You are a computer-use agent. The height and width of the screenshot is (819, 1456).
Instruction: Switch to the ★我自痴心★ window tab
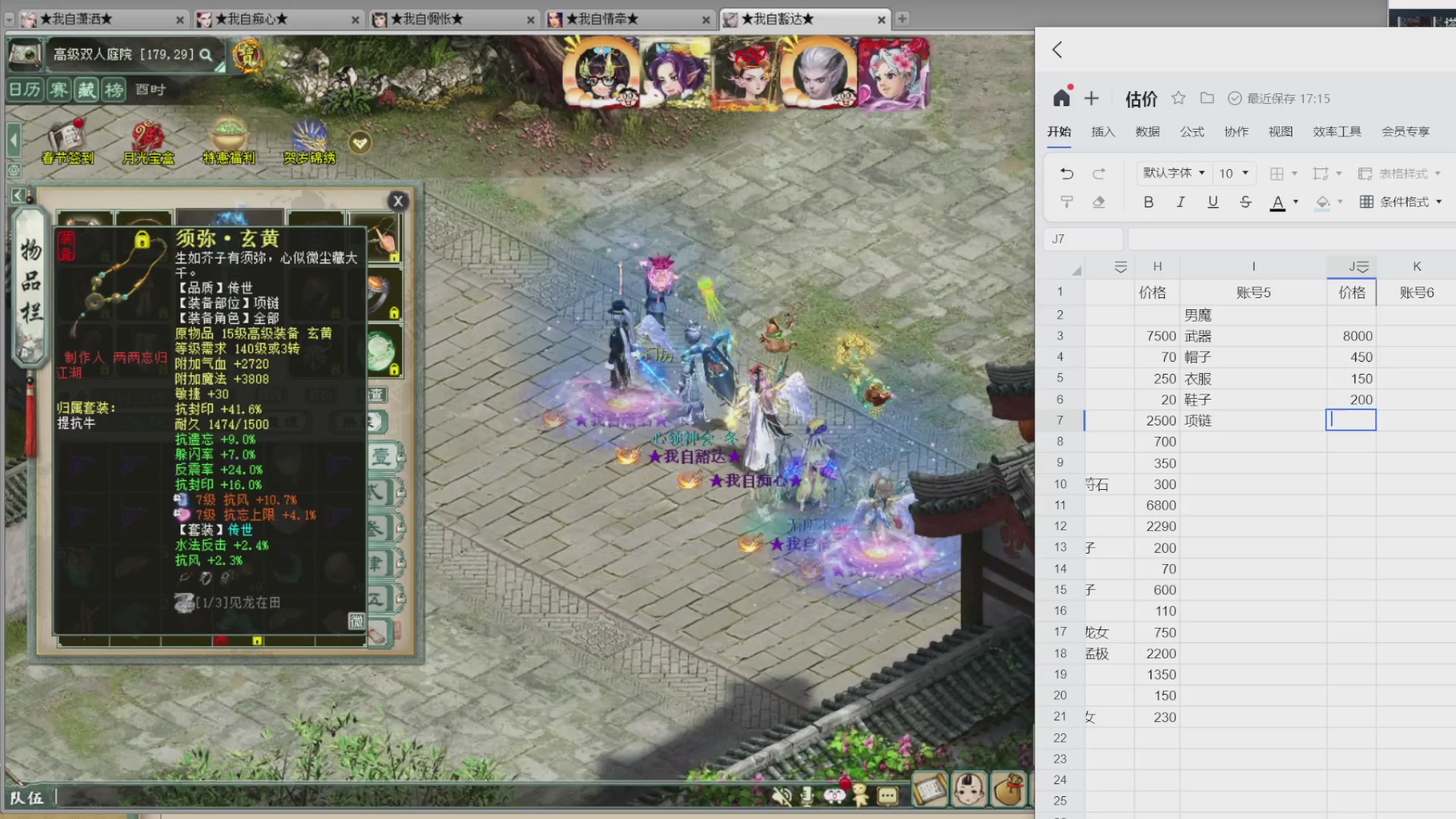tap(251, 19)
